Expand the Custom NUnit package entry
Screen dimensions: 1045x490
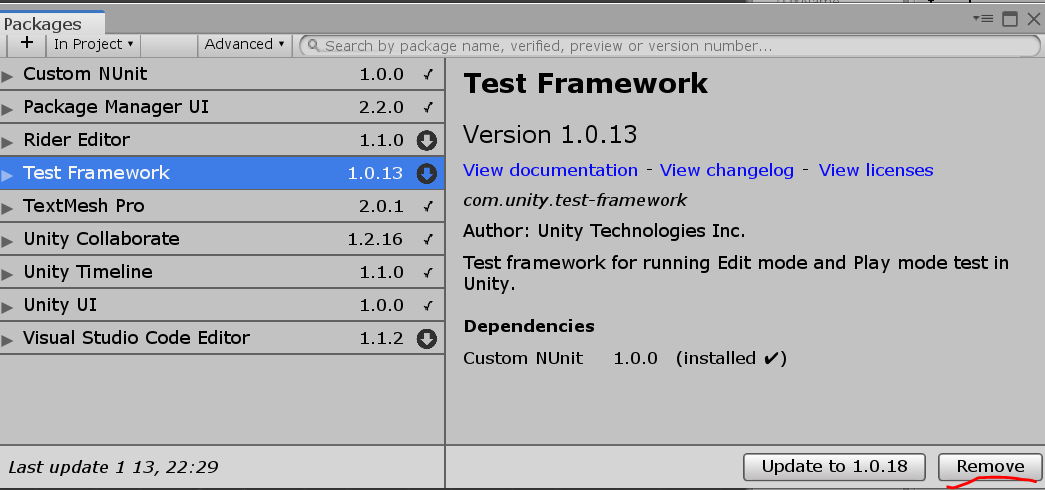tap(8, 75)
